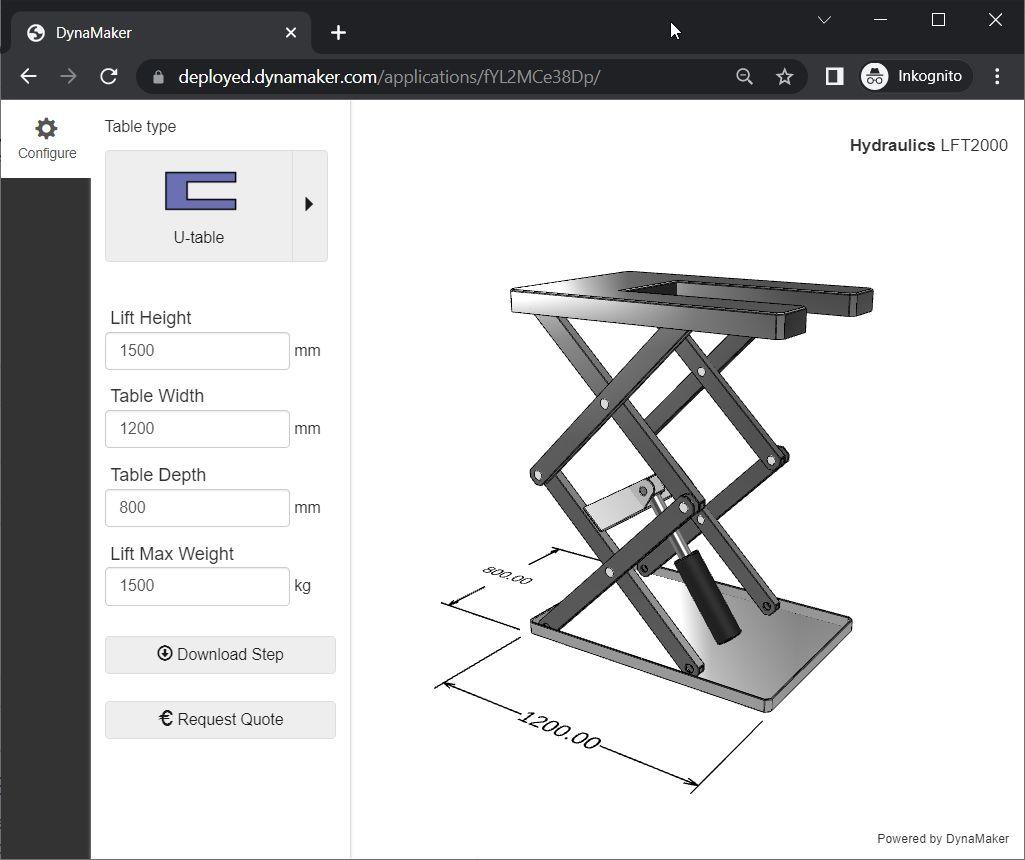Screen dimensions: 1025x860
Task: Go back to the previous page
Action: [x=28, y=76]
